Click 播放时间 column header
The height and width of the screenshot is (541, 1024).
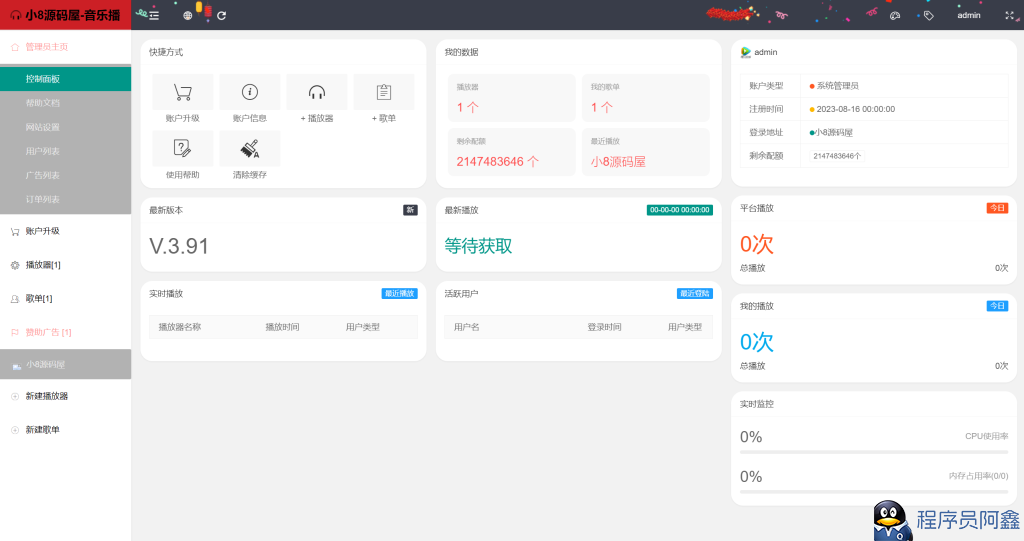tap(282, 327)
